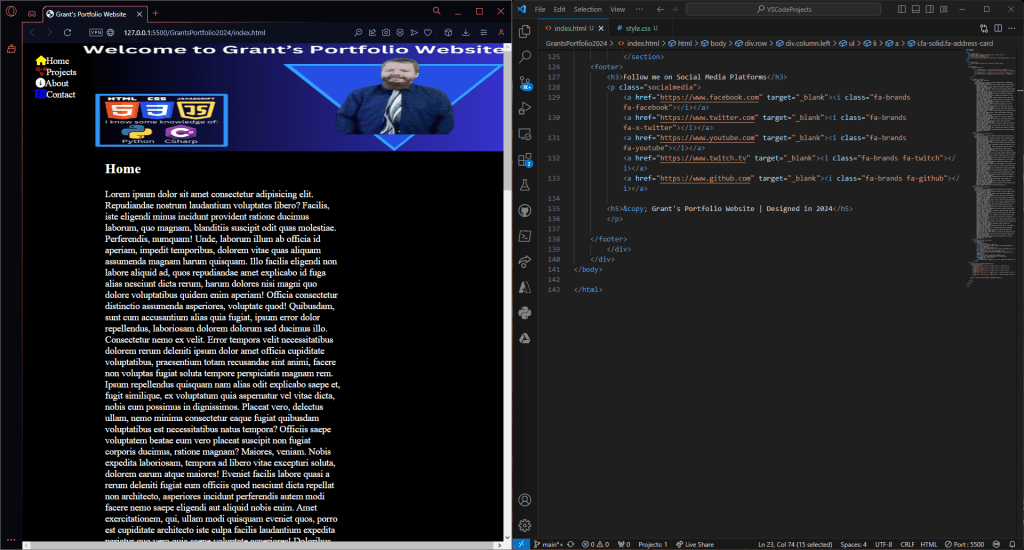1024x550 pixels.
Task: Click Live Share in the status bar
Action: [x=694, y=544]
